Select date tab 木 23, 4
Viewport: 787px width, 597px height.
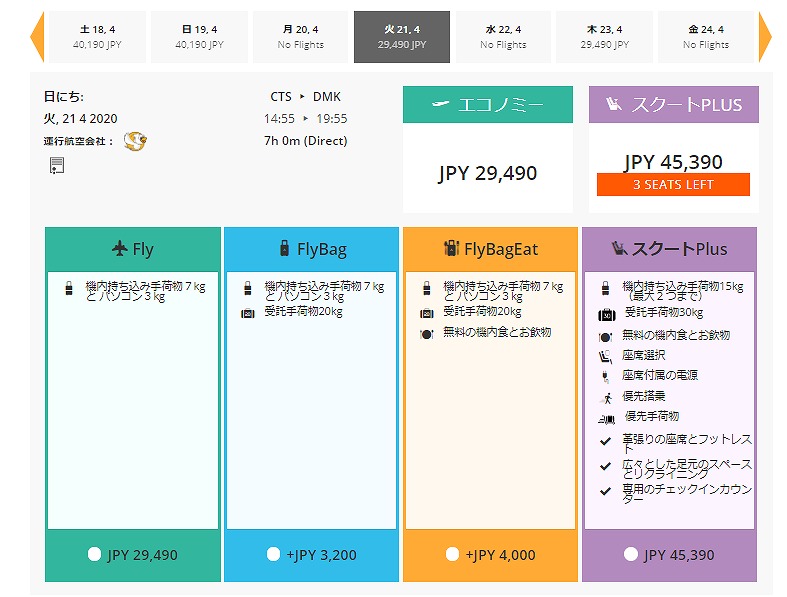coord(605,37)
